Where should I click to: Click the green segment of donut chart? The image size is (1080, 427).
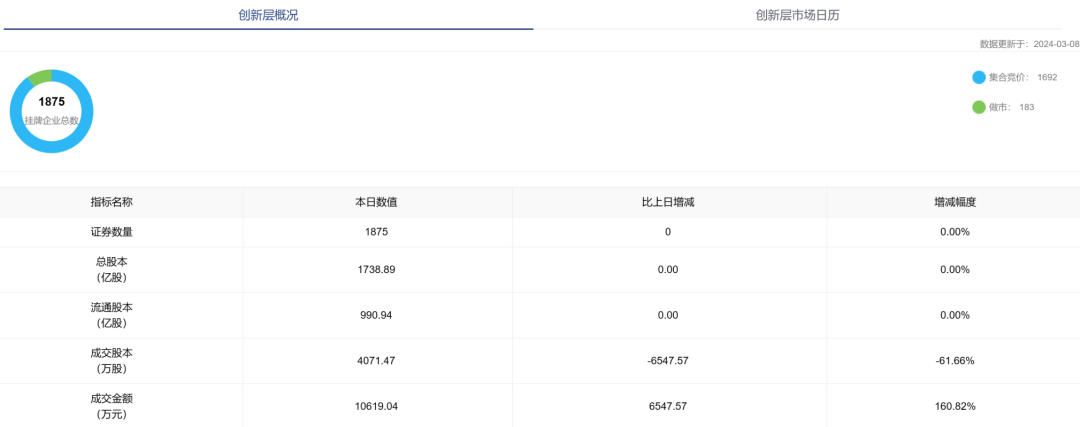[39, 77]
